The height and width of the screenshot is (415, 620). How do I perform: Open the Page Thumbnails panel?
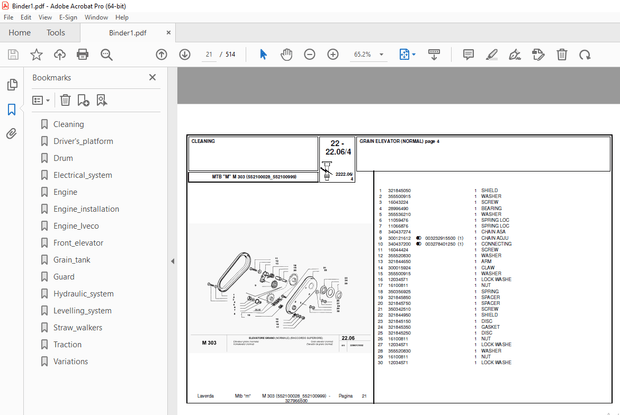[x=12, y=85]
